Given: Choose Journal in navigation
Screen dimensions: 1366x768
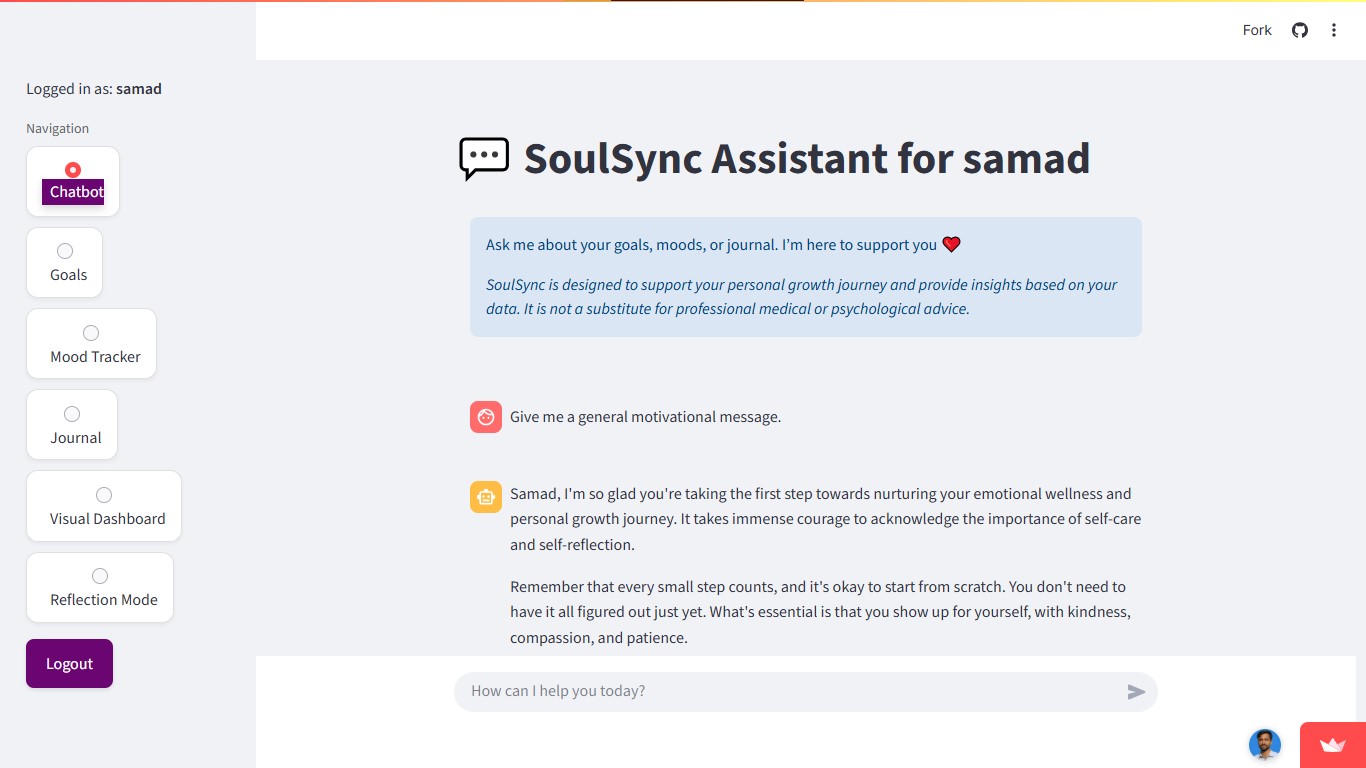Looking at the screenshot, I should tap(72, 414).
